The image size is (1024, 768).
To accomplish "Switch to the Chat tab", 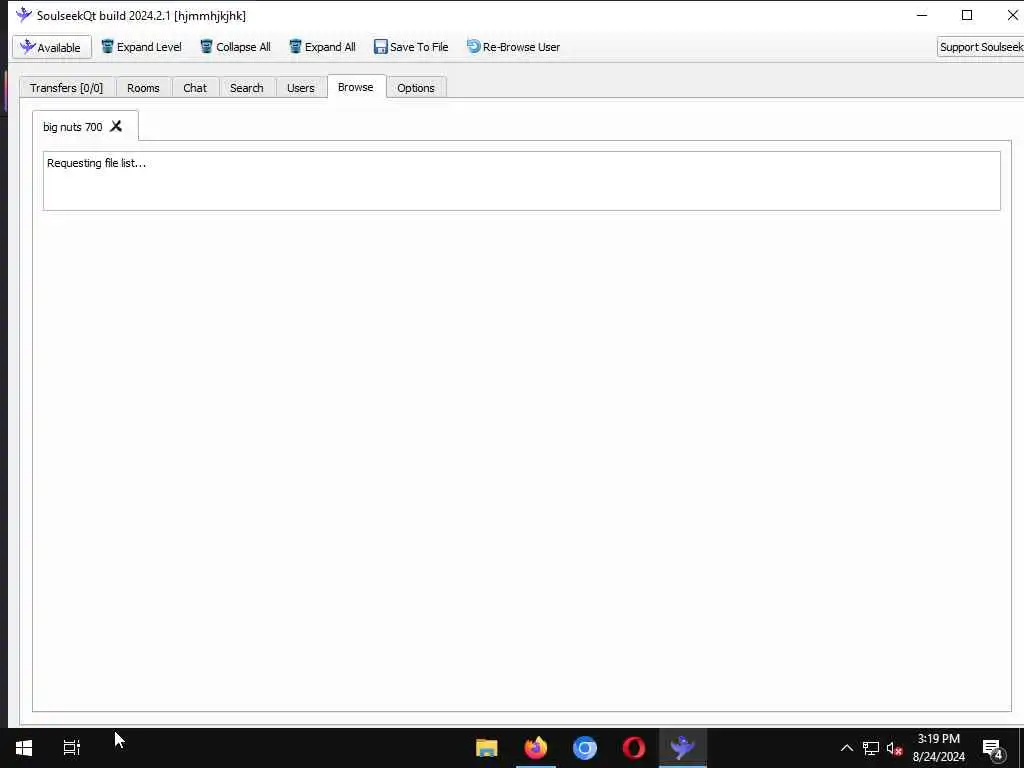I will (195, 88).
